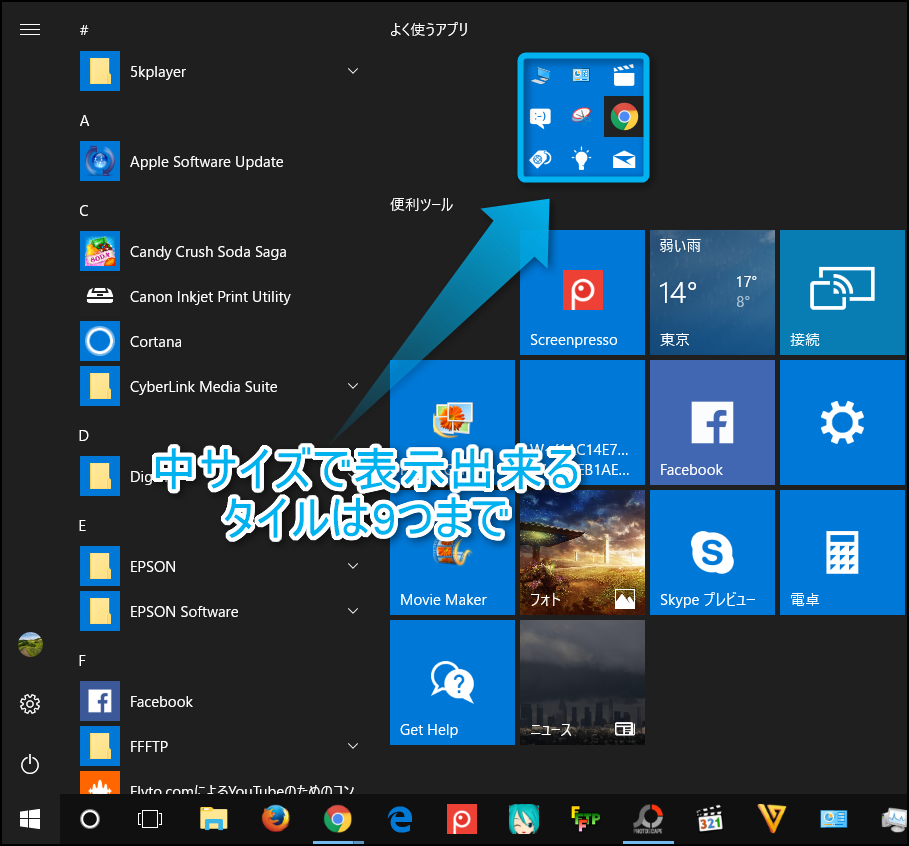Open the Settings gear tile
909x846 pixels.
pos(842,422)
